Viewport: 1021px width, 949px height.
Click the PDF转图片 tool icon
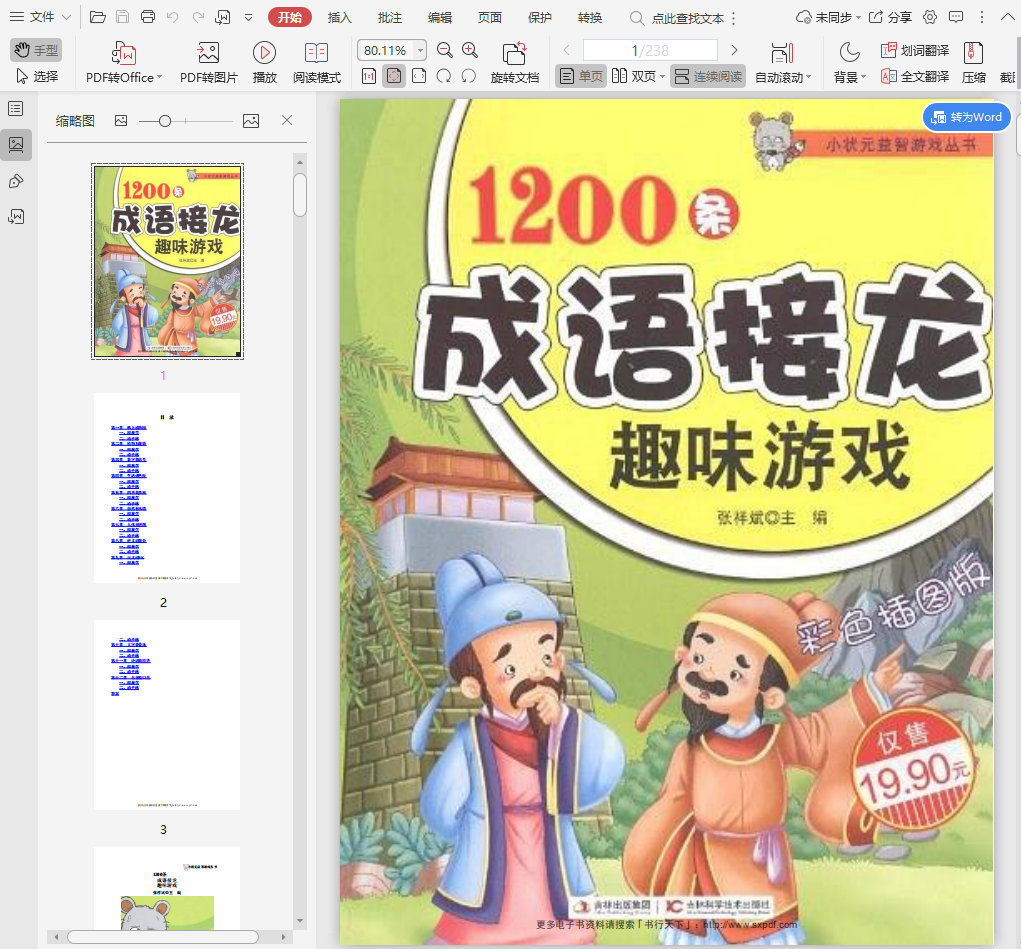pos(209,54)
